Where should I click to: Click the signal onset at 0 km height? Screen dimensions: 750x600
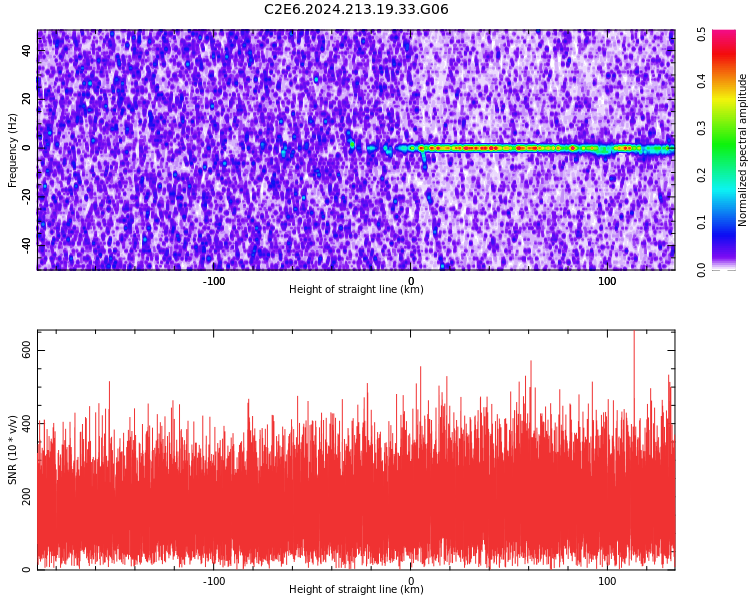pos(410,148)
